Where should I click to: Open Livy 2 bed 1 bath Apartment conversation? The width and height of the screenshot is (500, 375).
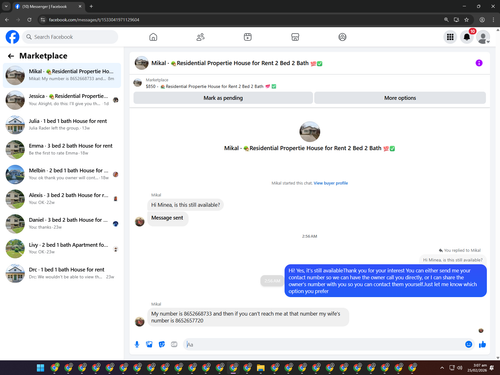(62, 248)
